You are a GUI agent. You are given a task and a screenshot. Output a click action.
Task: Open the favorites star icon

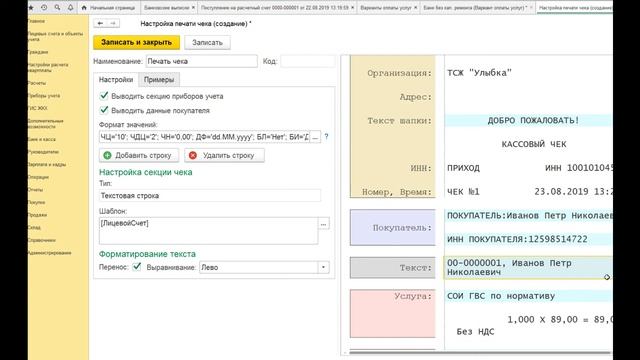pos(31,7)
